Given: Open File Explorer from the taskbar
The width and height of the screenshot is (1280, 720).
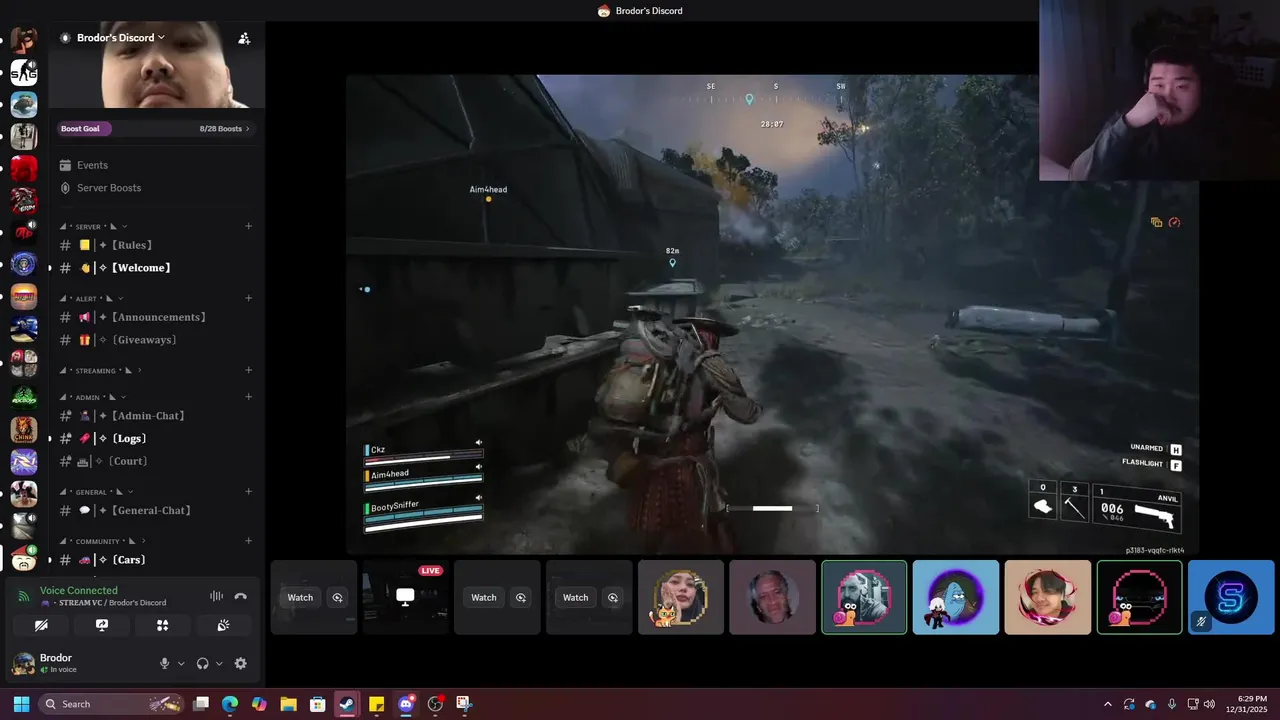Looking at the screenshot, I should click(x=288, y=704).
